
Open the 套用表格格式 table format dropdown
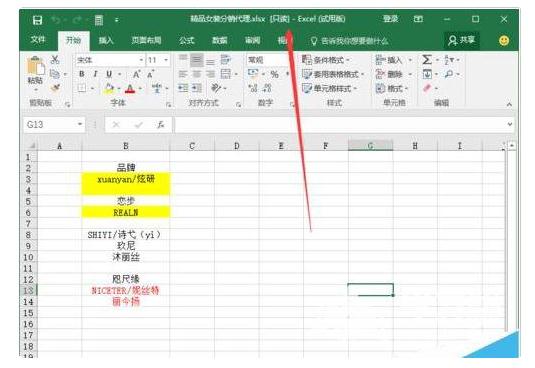coord(333,74)
